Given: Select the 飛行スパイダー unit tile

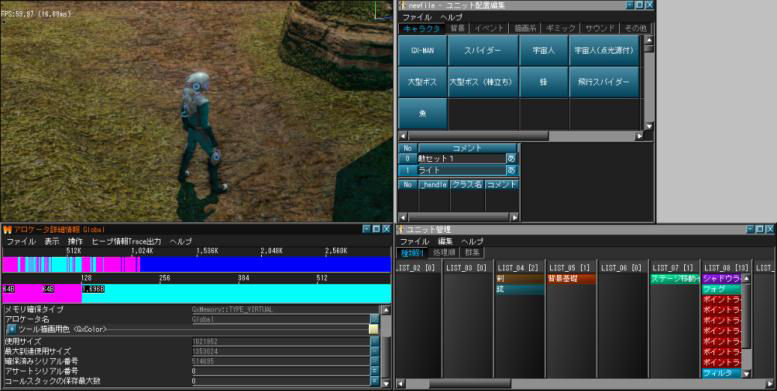Looking at the screenshot, I should (604, 82).
